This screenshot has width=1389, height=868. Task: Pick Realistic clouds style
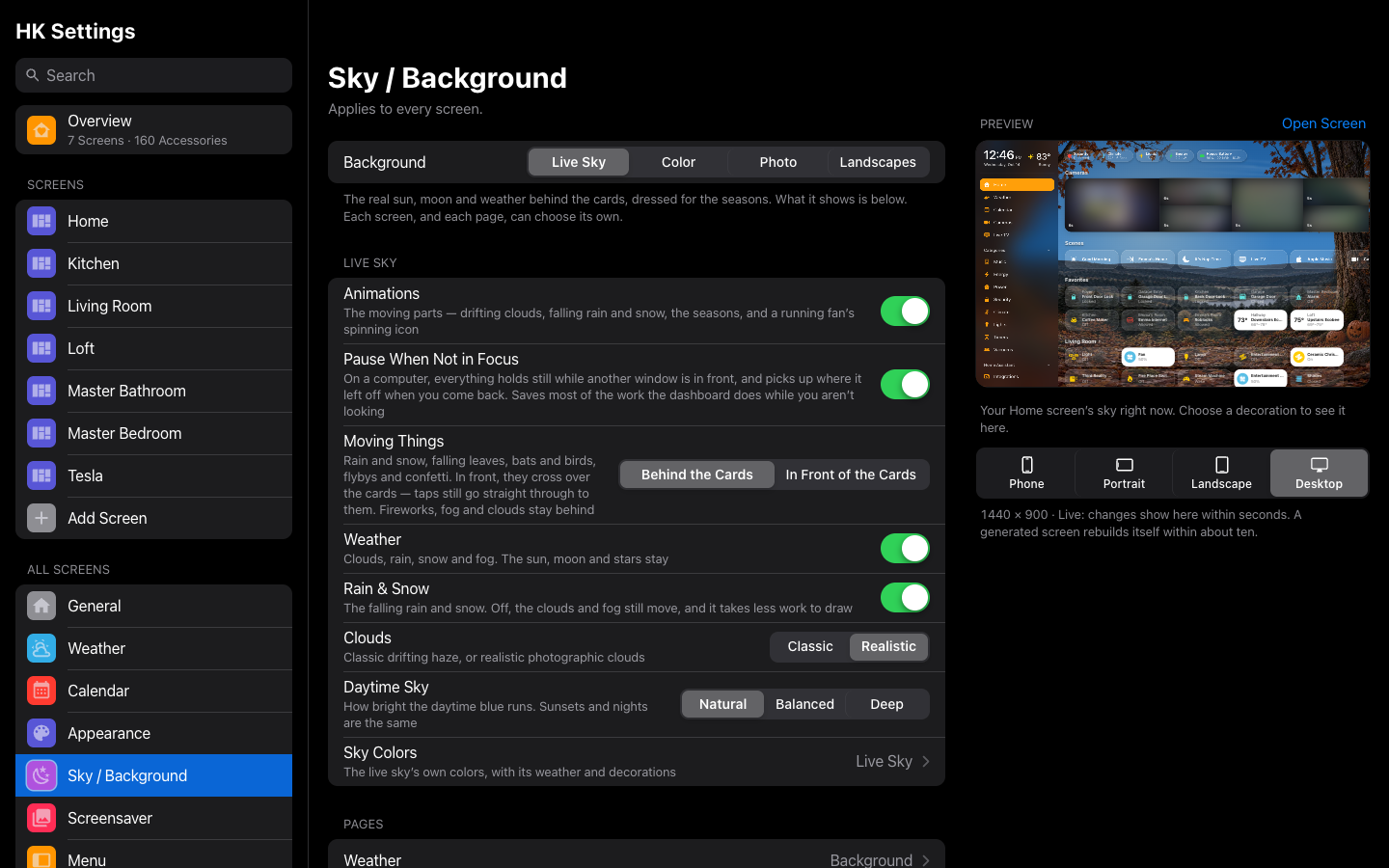click(x=888, y=646)
